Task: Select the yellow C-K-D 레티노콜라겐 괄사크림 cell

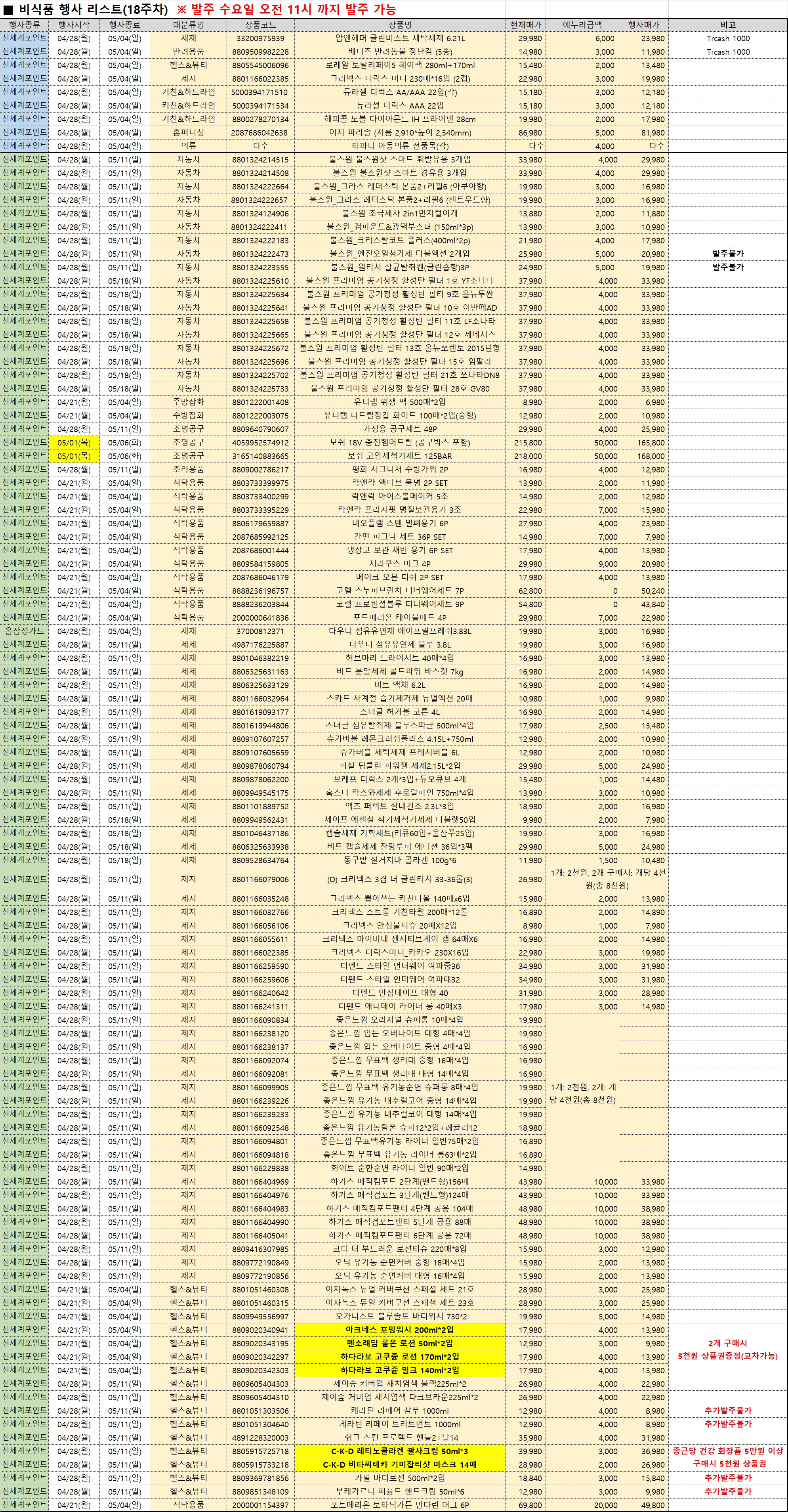Action: click(400, 1450)
